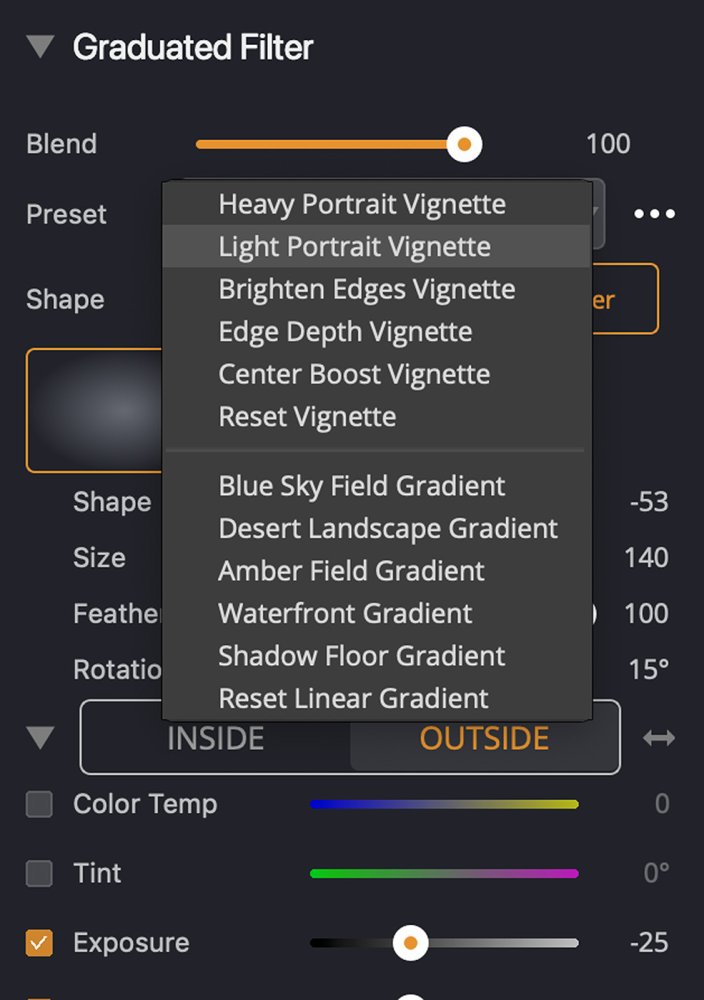Open the preset options ellipsis menu
This screenshot has height=1000, width=704.
[654, 212]
